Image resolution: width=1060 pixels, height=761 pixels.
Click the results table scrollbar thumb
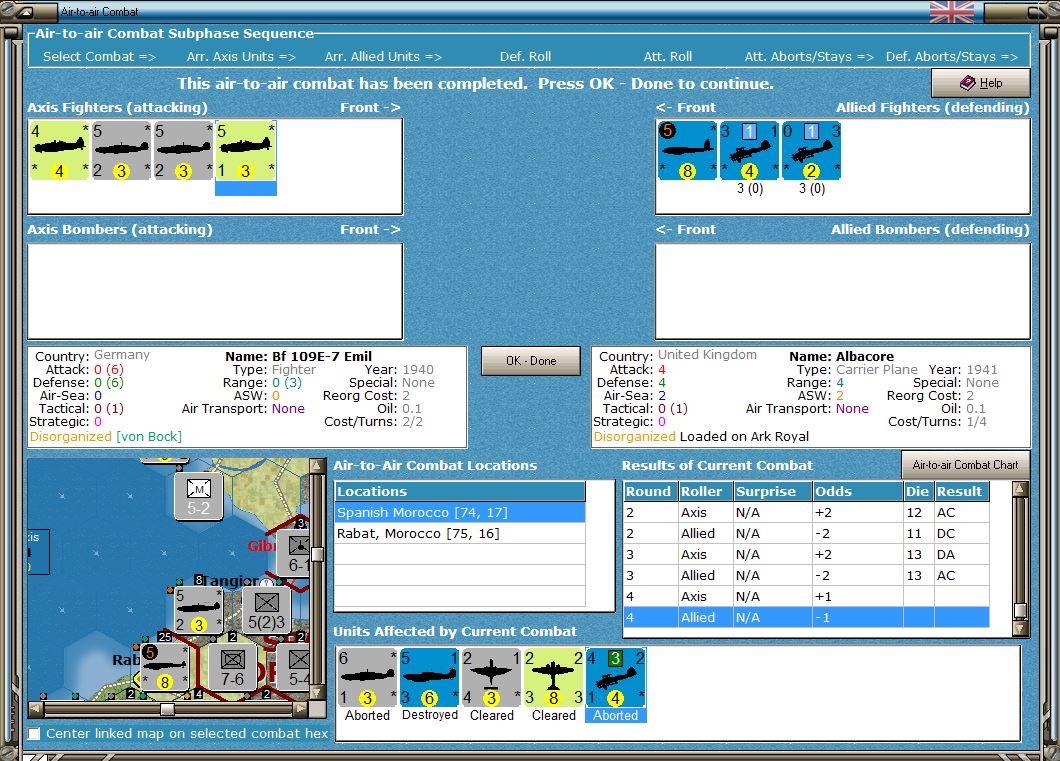pos(1020,610)
